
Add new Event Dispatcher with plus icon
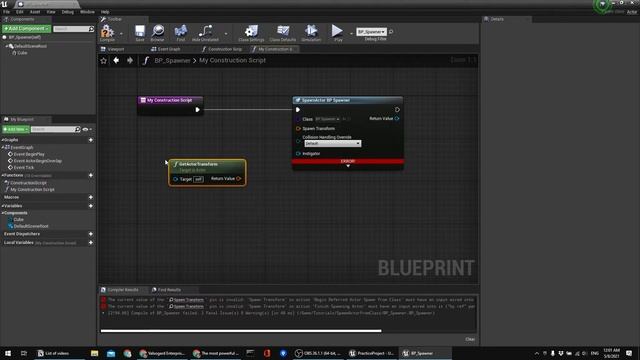[91, 234]
